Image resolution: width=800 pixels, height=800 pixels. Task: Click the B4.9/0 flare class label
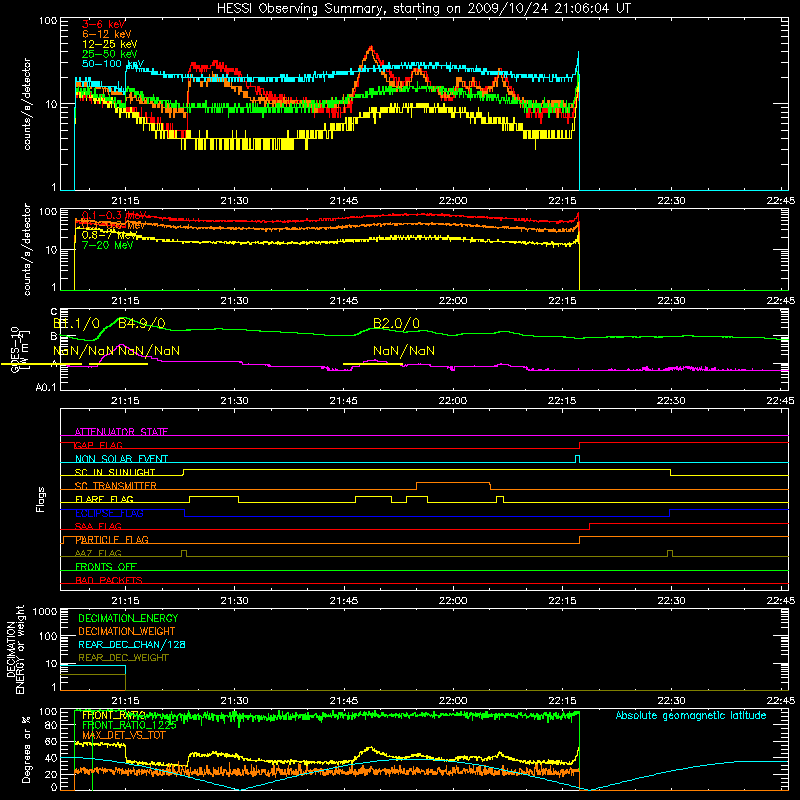click(141, 323)
